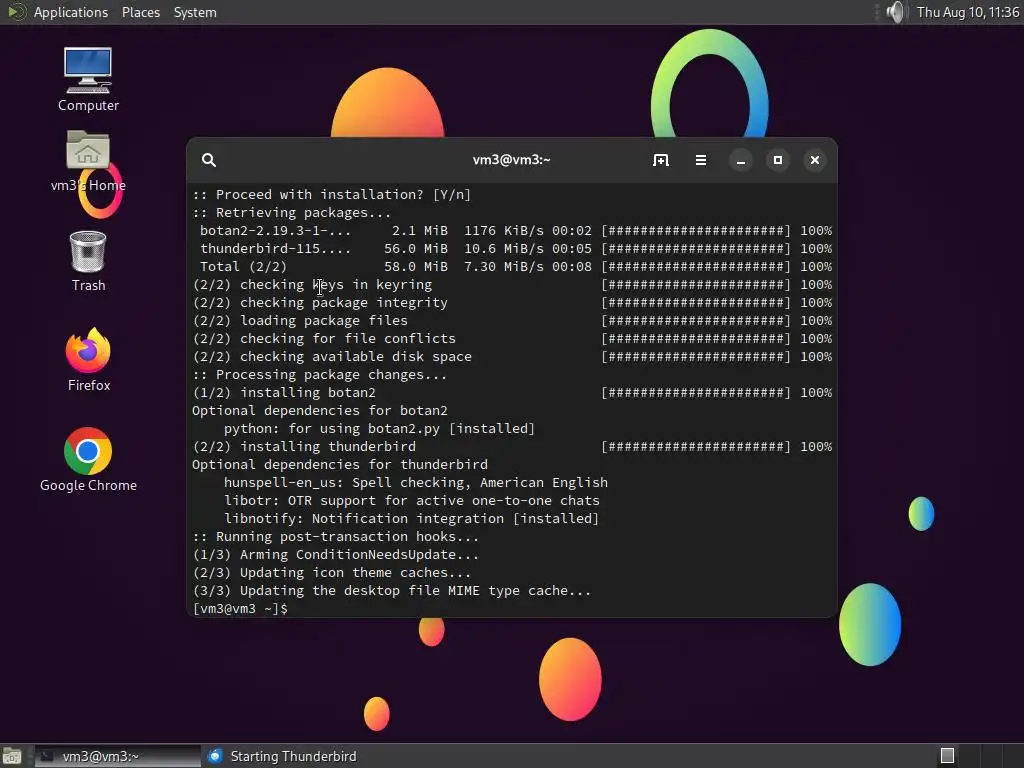Viewport: 1024px width, 768px height.
Task: Click 'Optional dependencies for botan2' line
Action: coord(320,411)
